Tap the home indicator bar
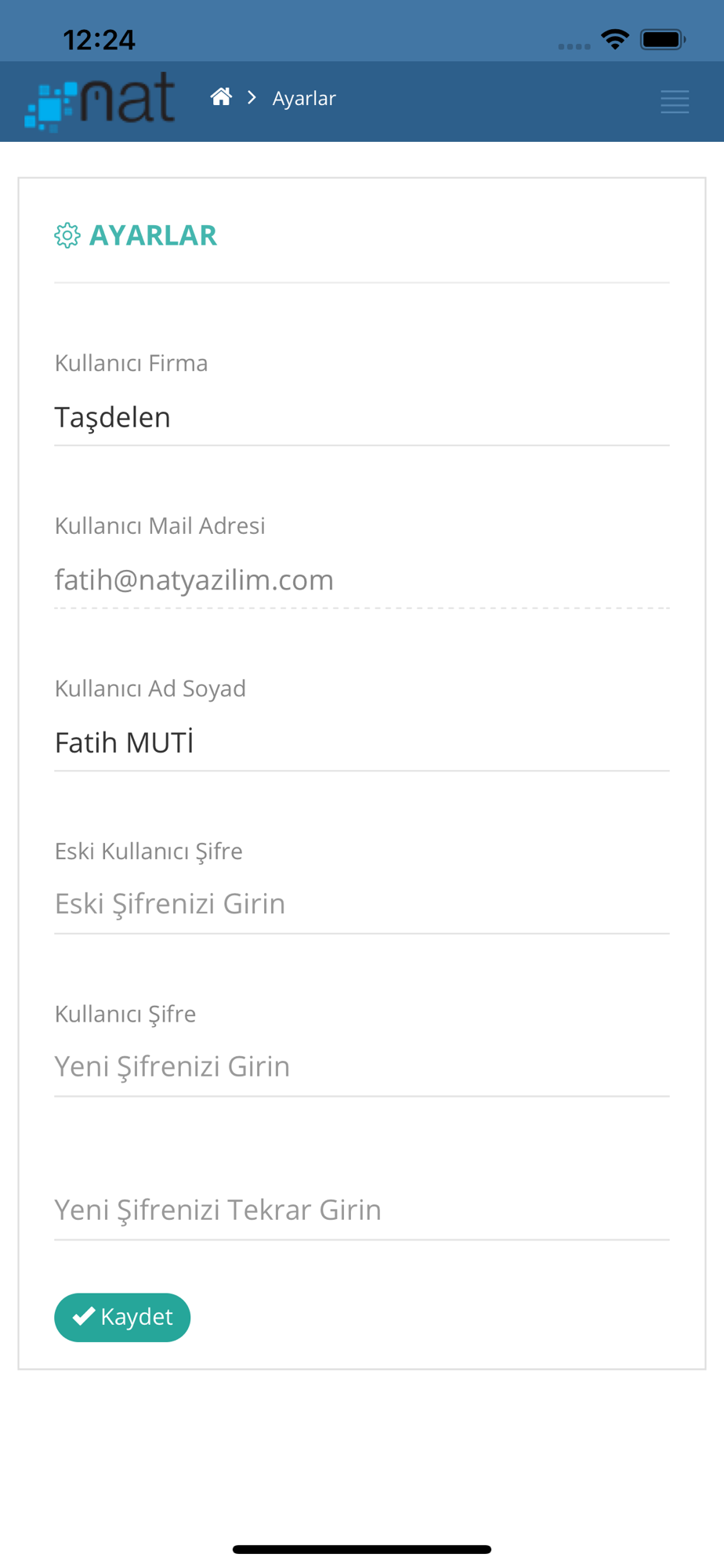Image resolution: width=724 pixels, height=1568 pixels. 362,1549
